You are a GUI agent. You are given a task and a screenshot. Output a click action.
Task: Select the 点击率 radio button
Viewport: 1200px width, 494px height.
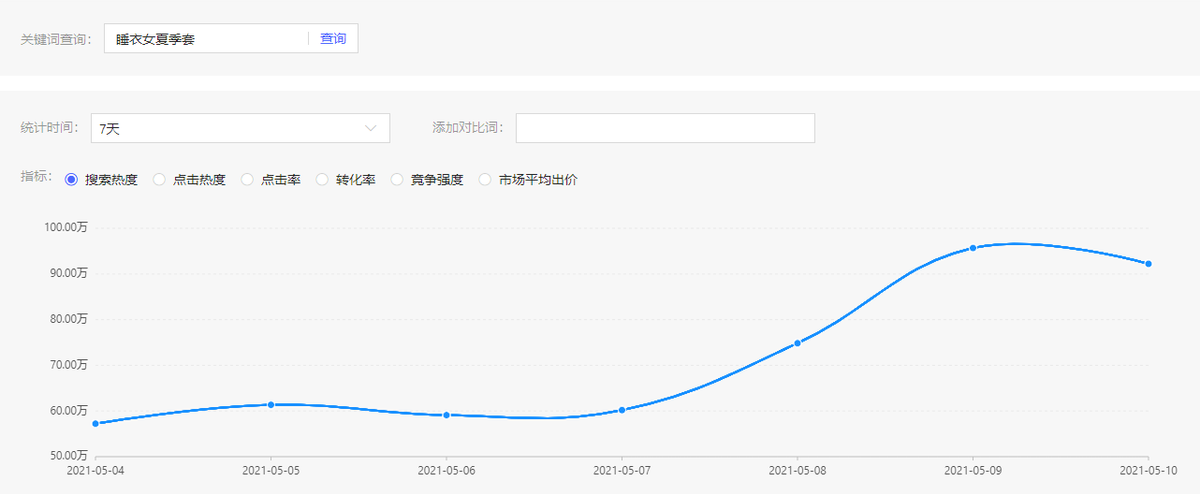coord(247,180)
